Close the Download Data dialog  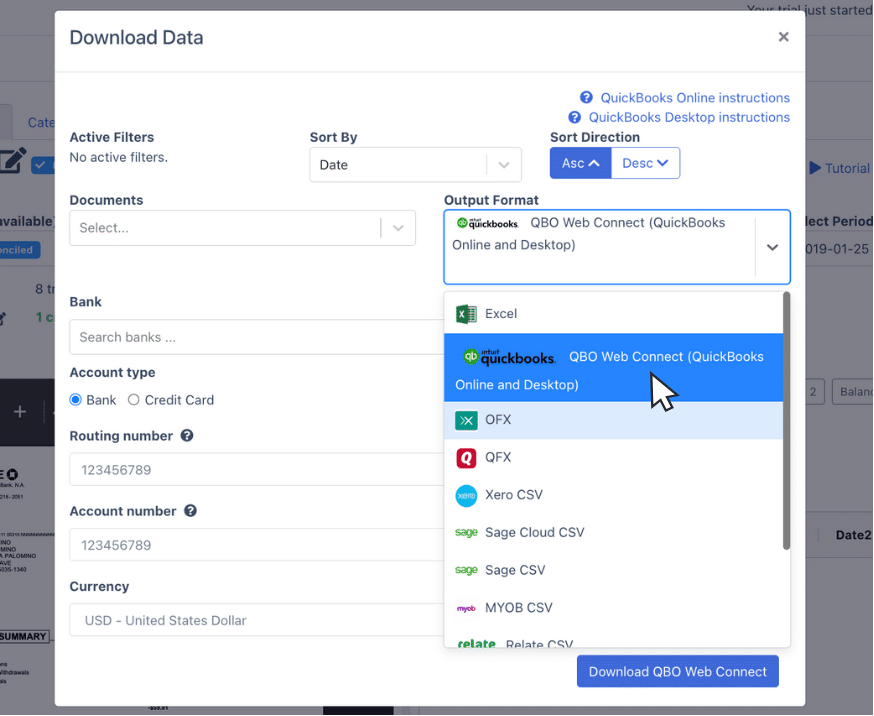pos(783,37)
